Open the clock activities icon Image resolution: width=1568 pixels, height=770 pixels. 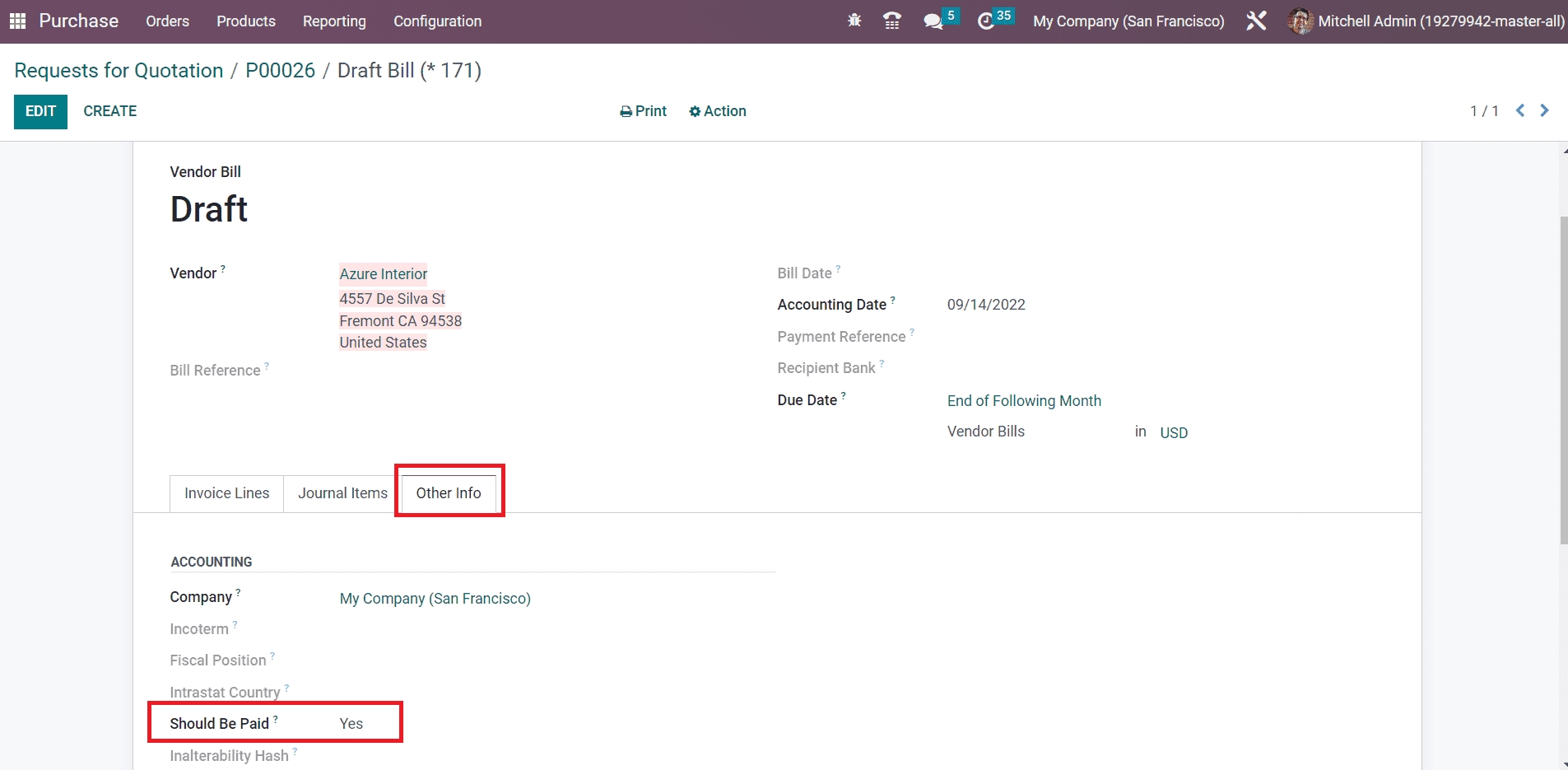(986, 21)
